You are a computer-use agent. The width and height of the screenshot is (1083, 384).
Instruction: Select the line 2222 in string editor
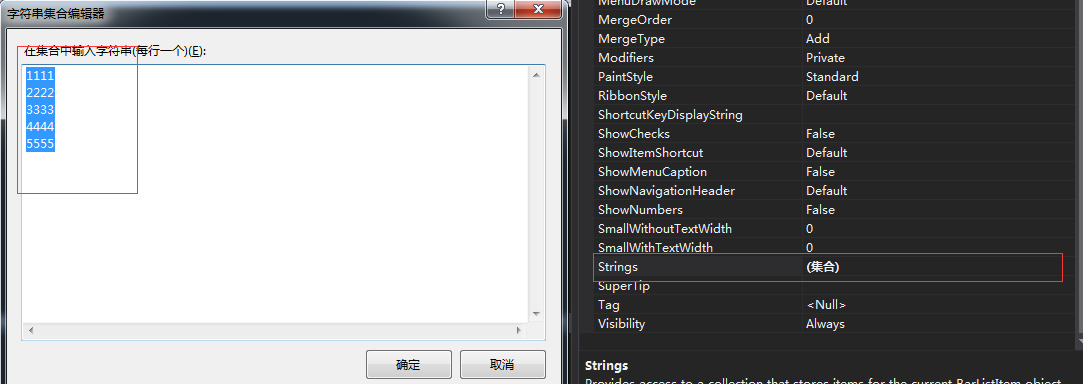click(40, 92)
